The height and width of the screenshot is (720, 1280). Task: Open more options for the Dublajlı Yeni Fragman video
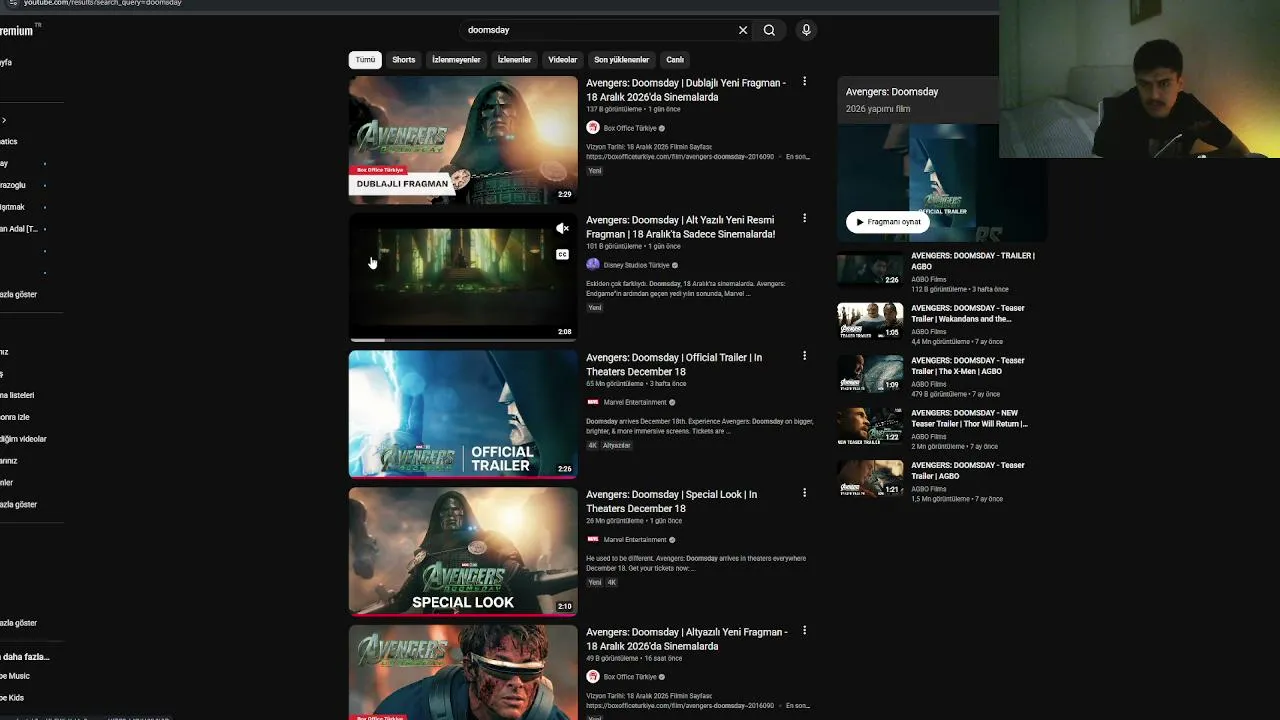(804, 82)
